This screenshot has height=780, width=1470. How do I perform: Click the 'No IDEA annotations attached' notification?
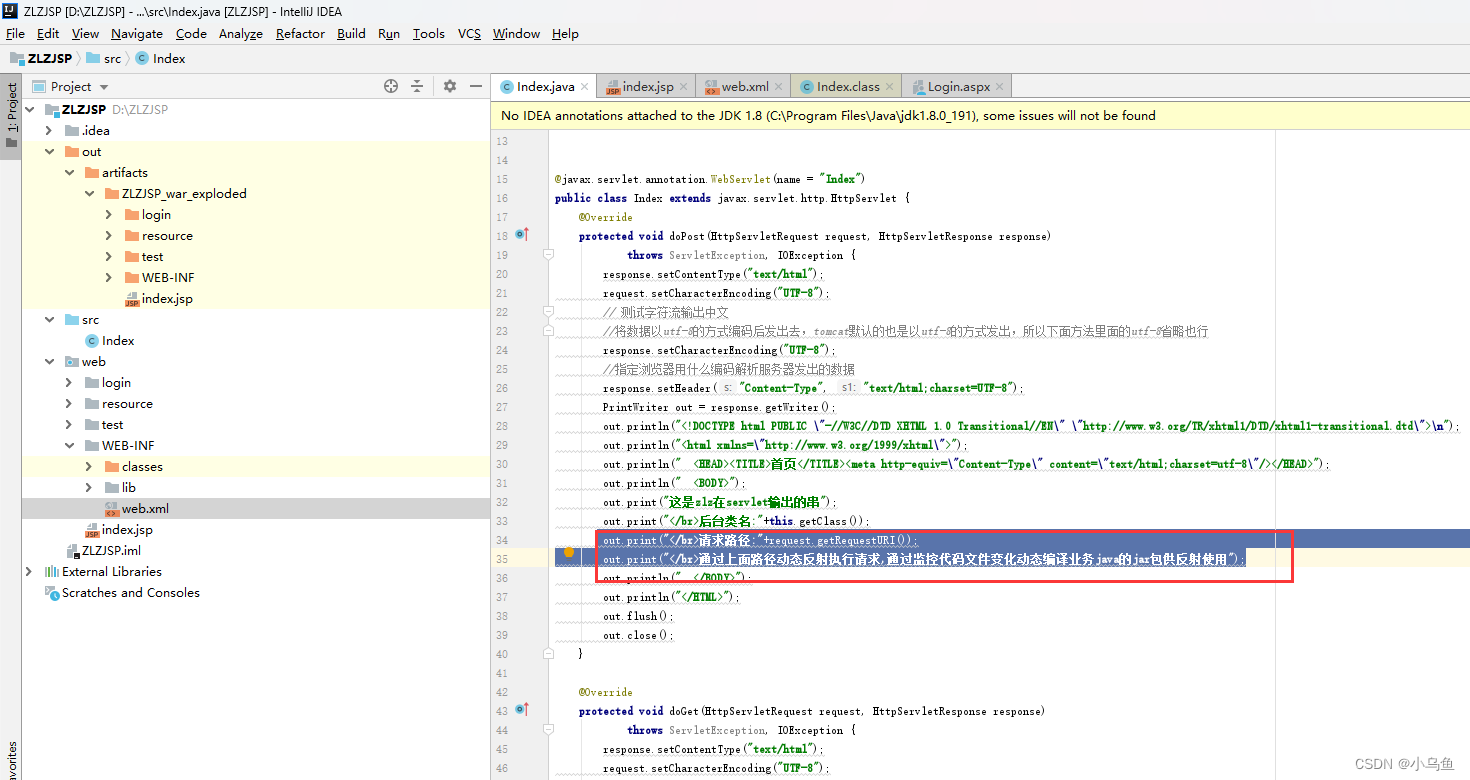pyautogui.click(x=828, y=115)
